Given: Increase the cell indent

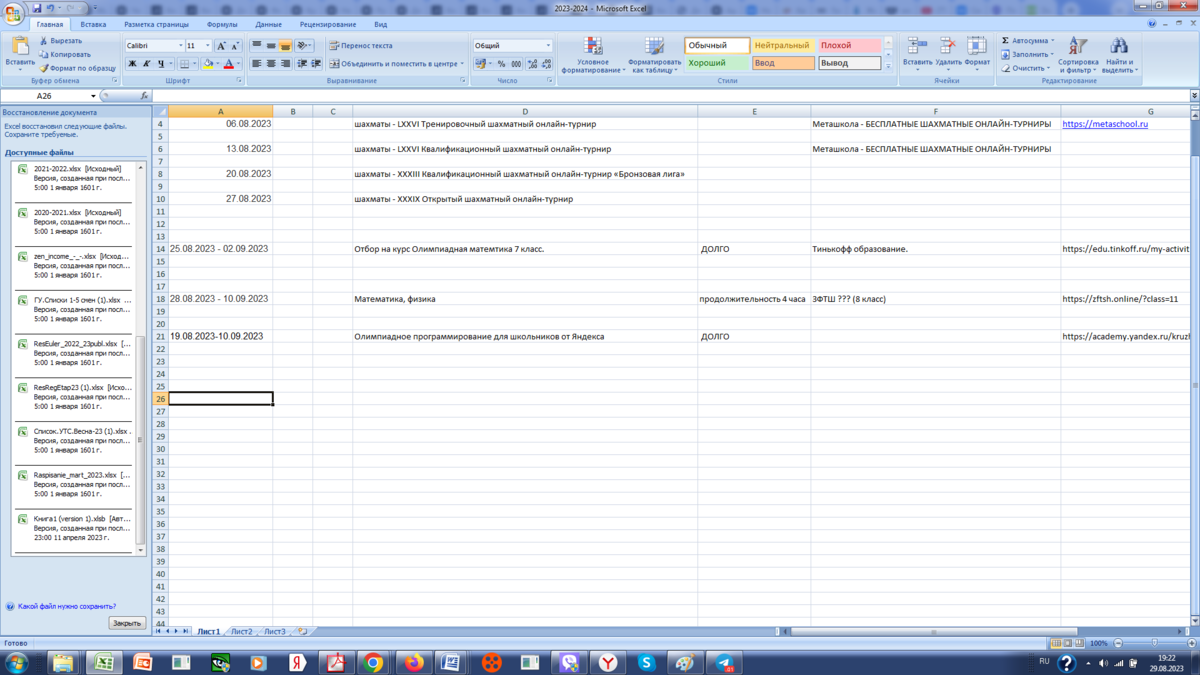Looking at the screenshot, I should click(316, 64).
